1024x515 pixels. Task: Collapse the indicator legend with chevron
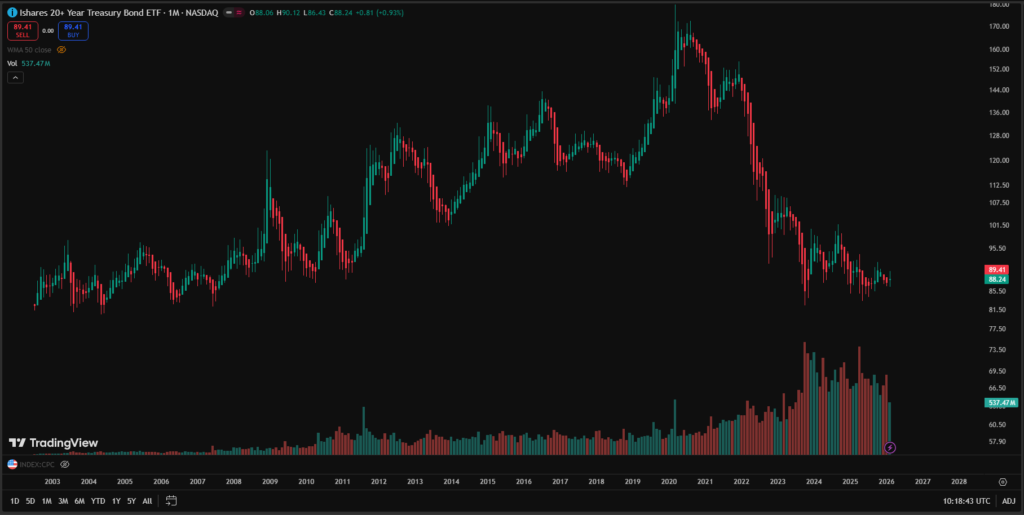point(16,77)
